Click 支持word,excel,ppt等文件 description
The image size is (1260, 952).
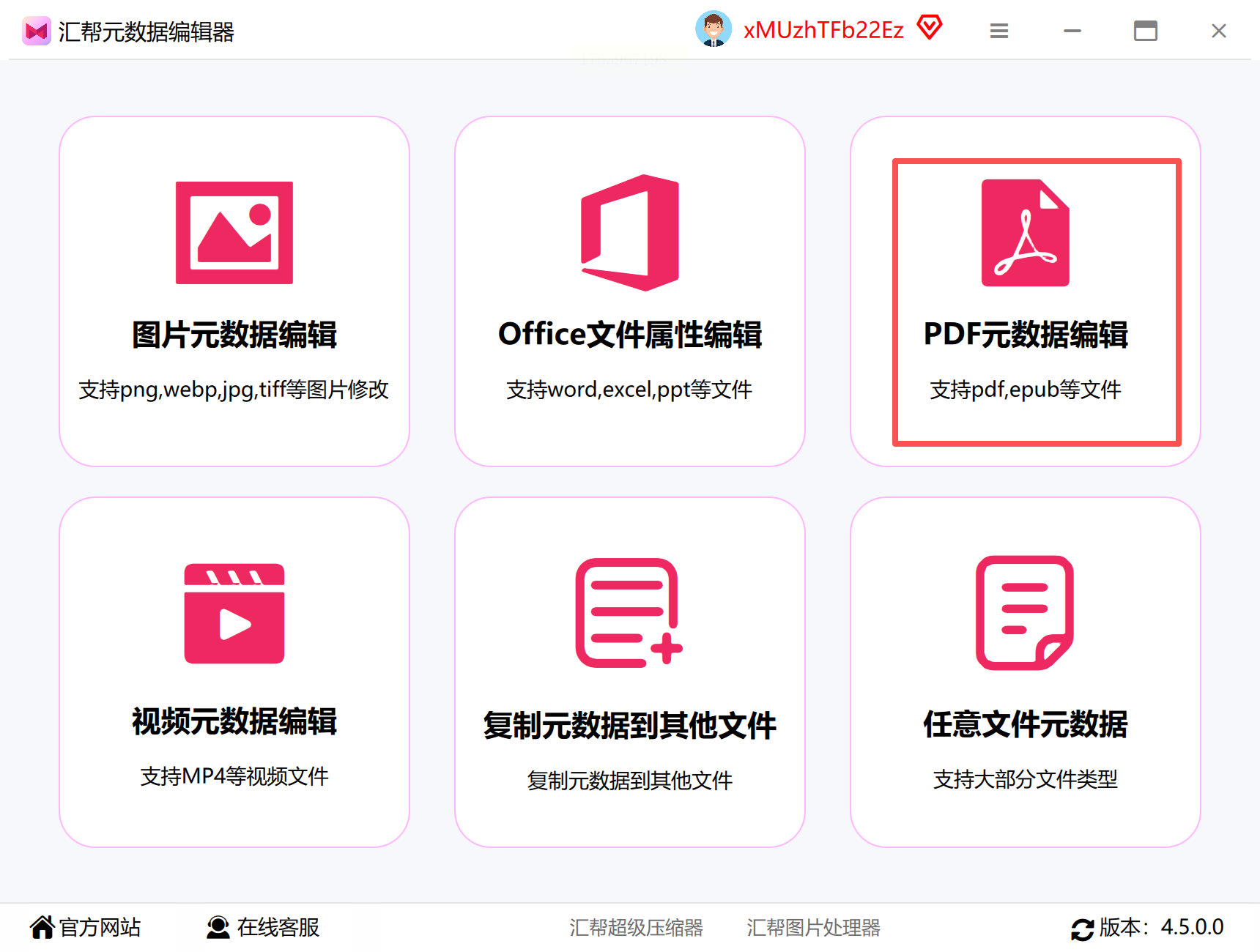coord(629,390)
